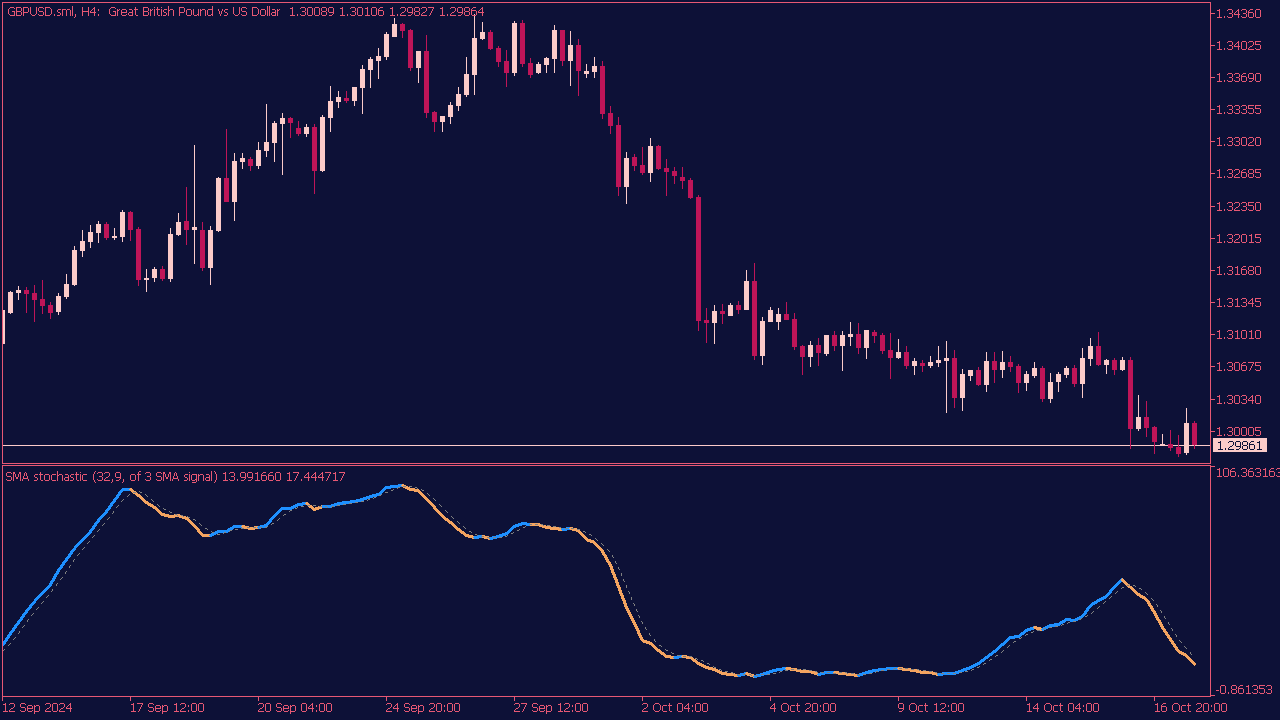1280x720 pixels.
Task: Click the indicator peak near 17 Sep
Action: 127,489
